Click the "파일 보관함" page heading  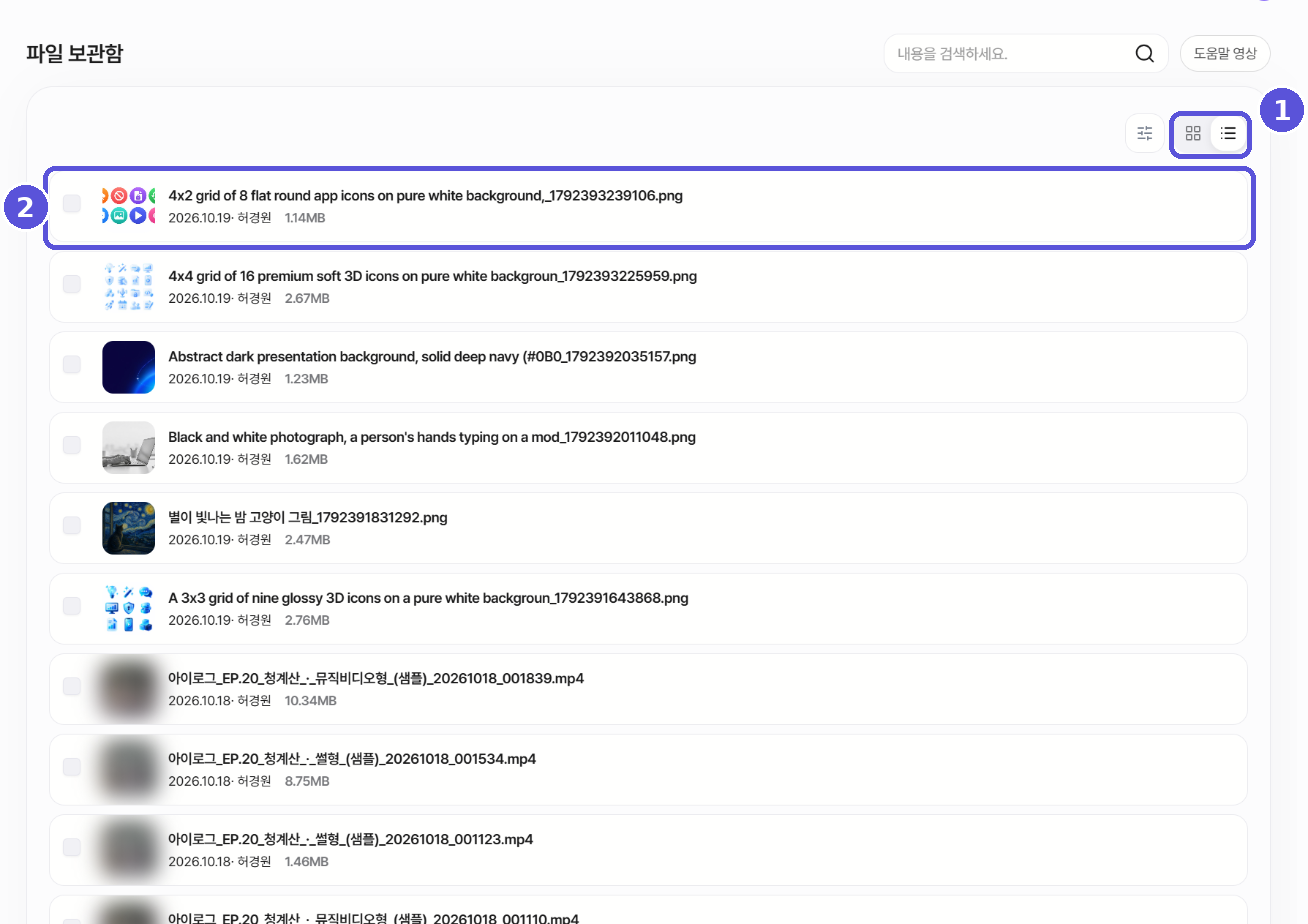[x=75, y=54]
